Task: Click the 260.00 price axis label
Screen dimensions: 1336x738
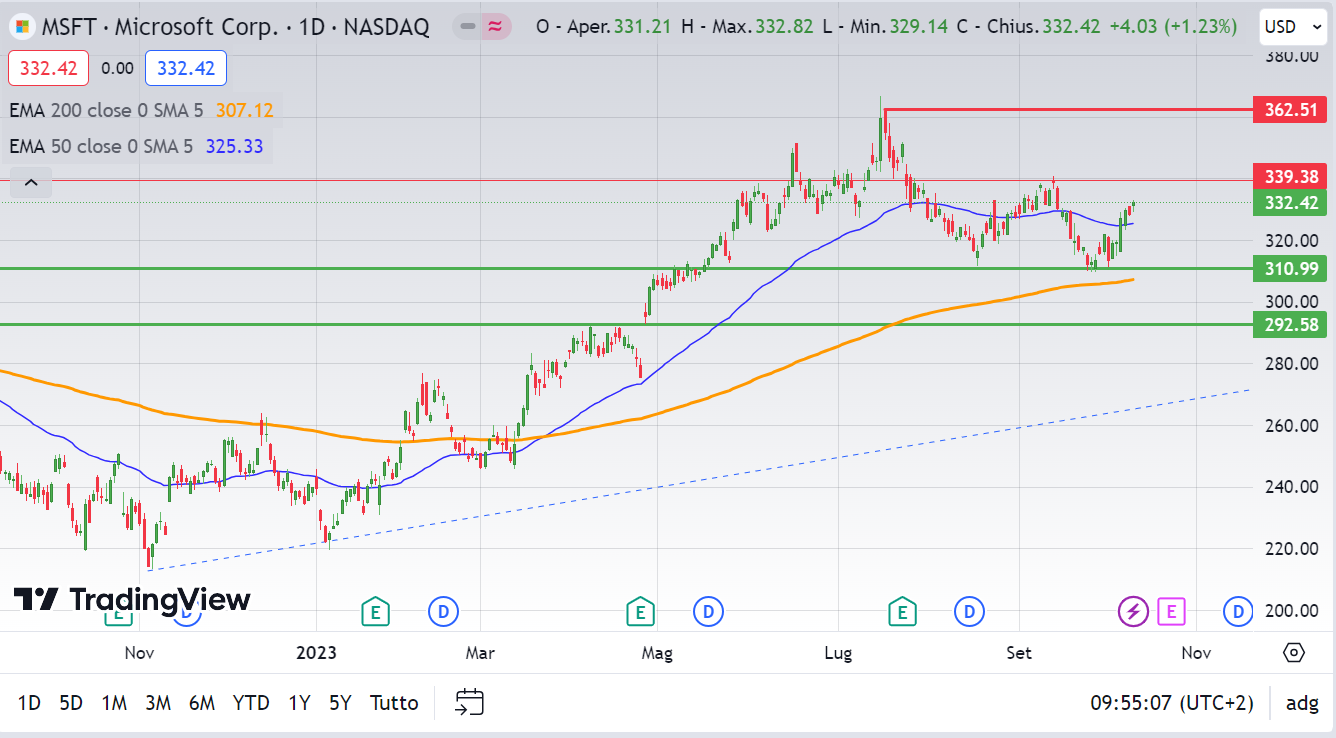Action: [x=1290, y=425]
